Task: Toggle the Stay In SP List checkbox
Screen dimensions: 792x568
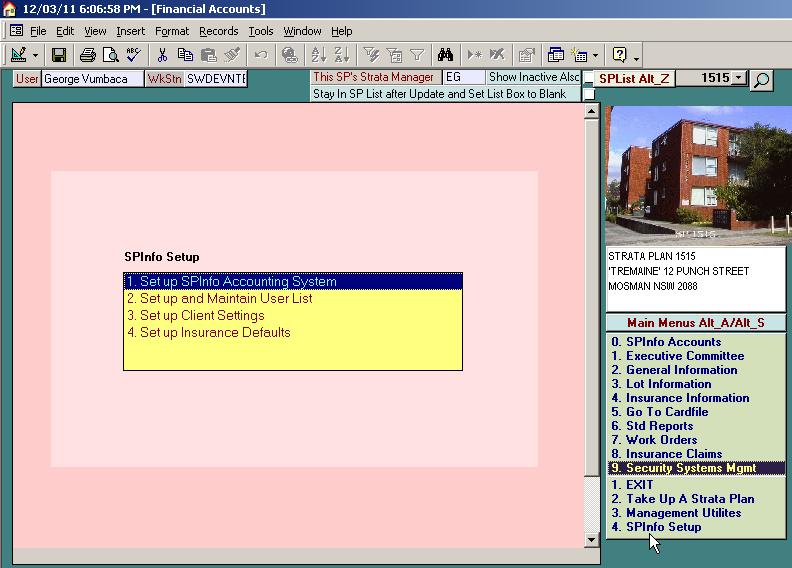Action: pos(589,94)
